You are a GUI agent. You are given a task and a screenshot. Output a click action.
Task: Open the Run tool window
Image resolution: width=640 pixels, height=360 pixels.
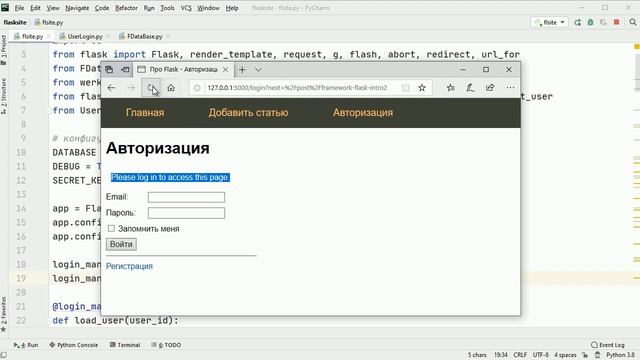pos(26,345)
